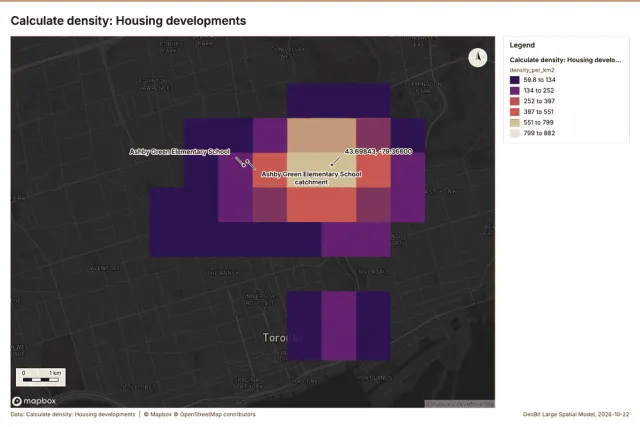Viewport: 640px width, 427px height.
Task: Select the 59.8 to 134 color swatch
Action: point(514,80)
